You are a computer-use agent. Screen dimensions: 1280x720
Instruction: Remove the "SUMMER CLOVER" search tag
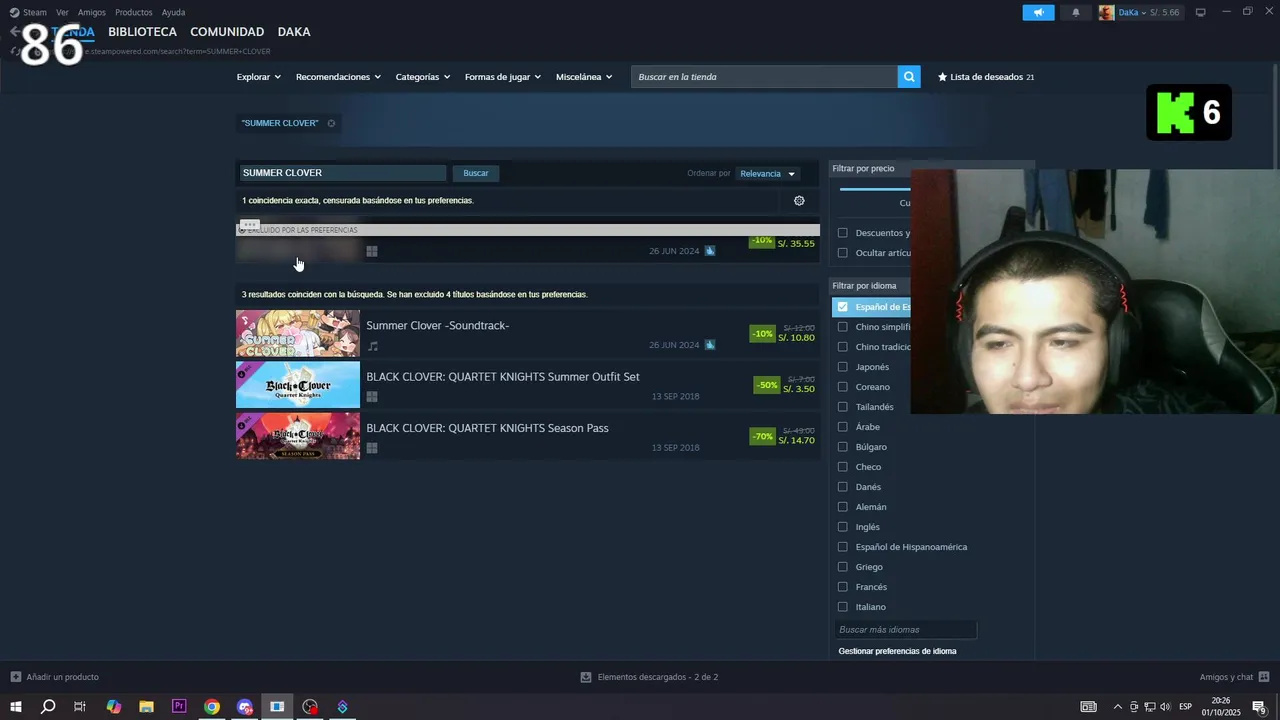(331, 123)
